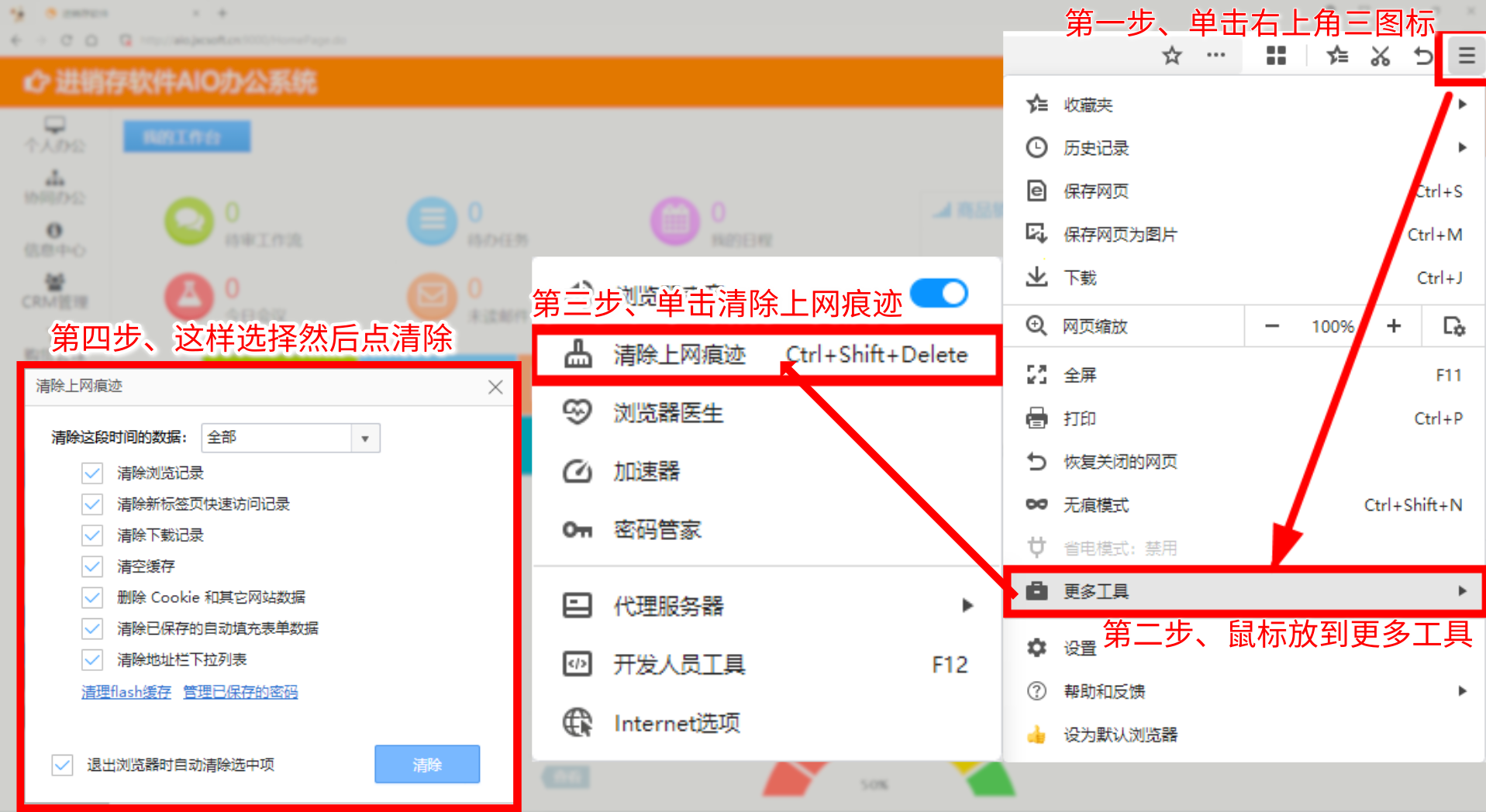Click the infinity icon beside 无痕模式
The width and height of the screenshot is (1486, 812).
1037,504
